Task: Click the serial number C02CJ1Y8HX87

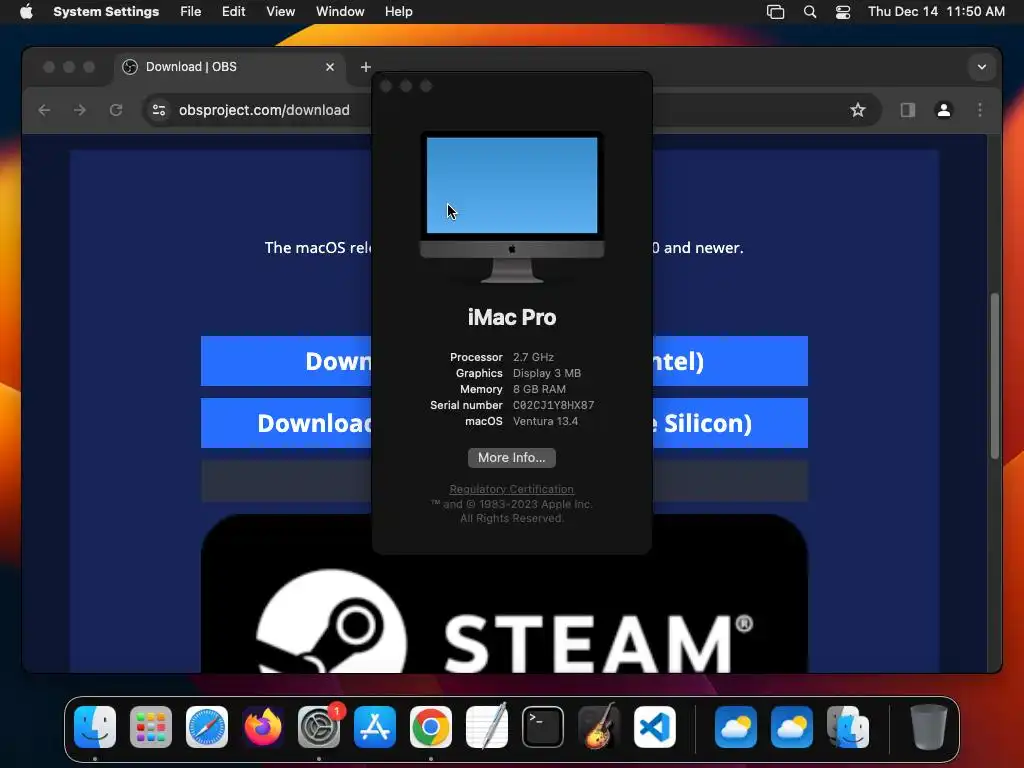Action: pyautogui.click(x=553, y=405)
